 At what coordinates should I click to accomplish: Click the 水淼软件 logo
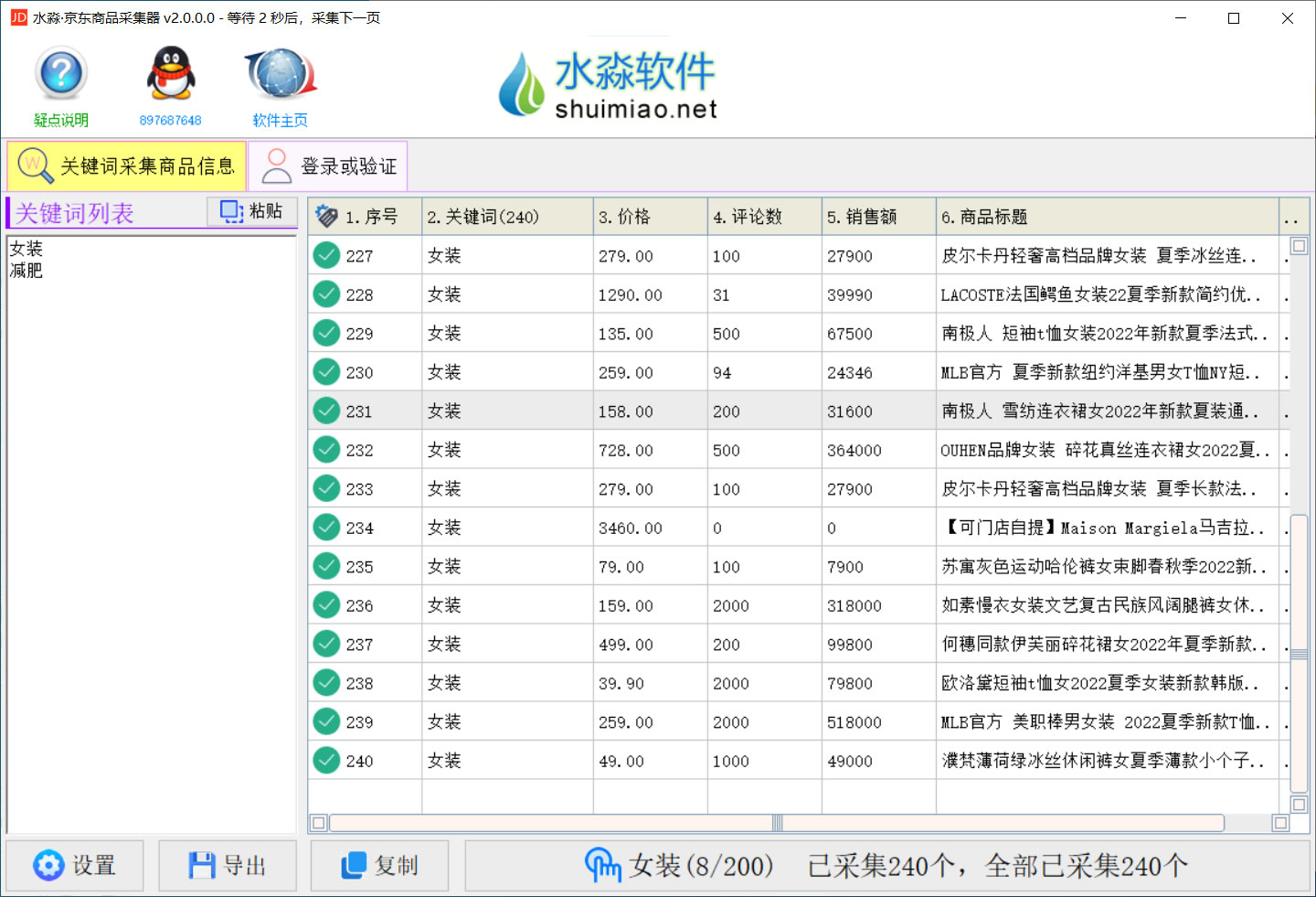tap(608, 84)
